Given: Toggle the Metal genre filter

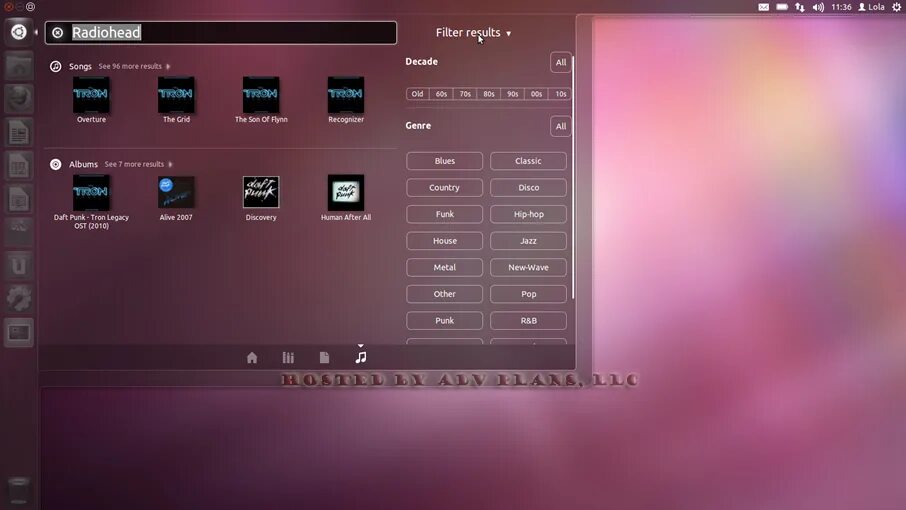Looking at the screenshot, I should (x=444, y=267).
